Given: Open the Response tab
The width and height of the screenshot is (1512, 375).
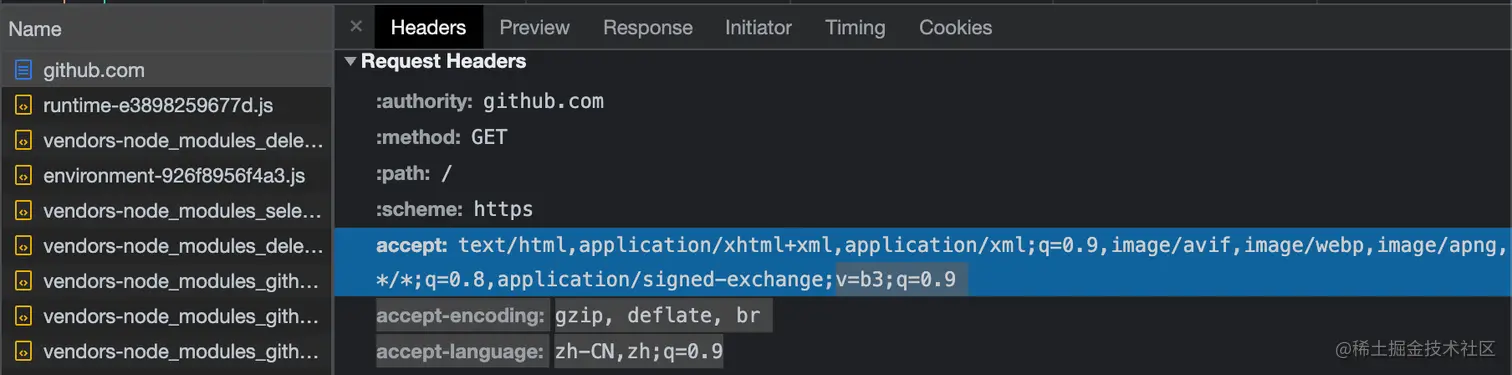Looking at the screenshot, I should (x=648, y=27).
